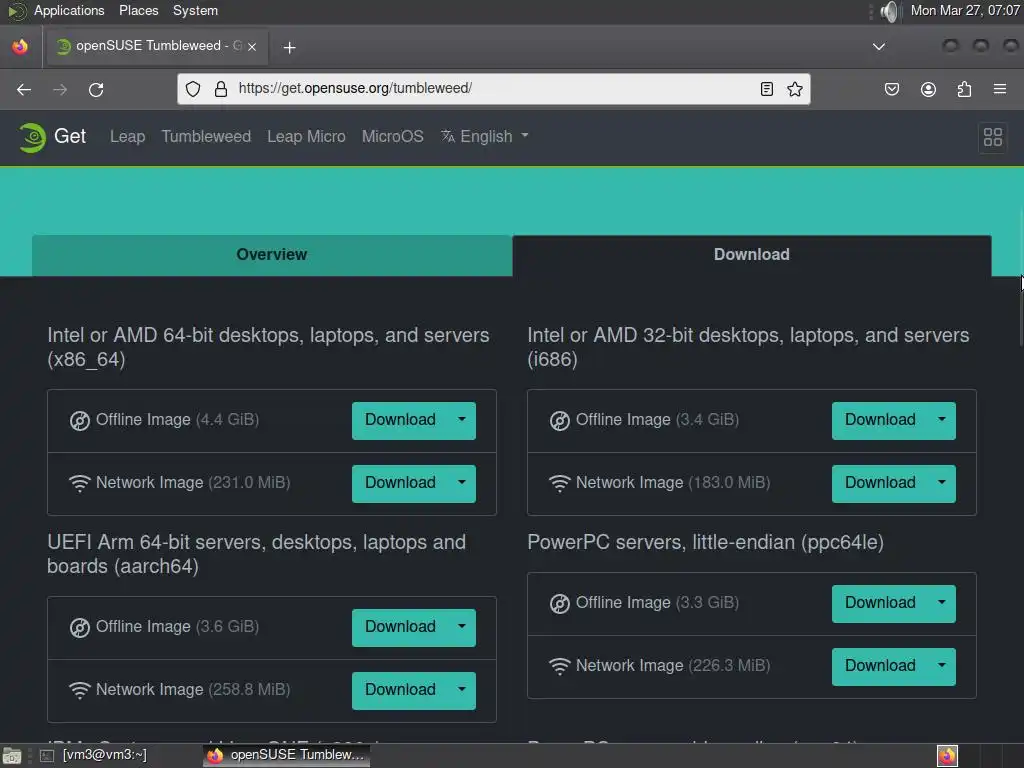Open the English language dropdown
Screen dimensions: 1024x768
point(485,136)
